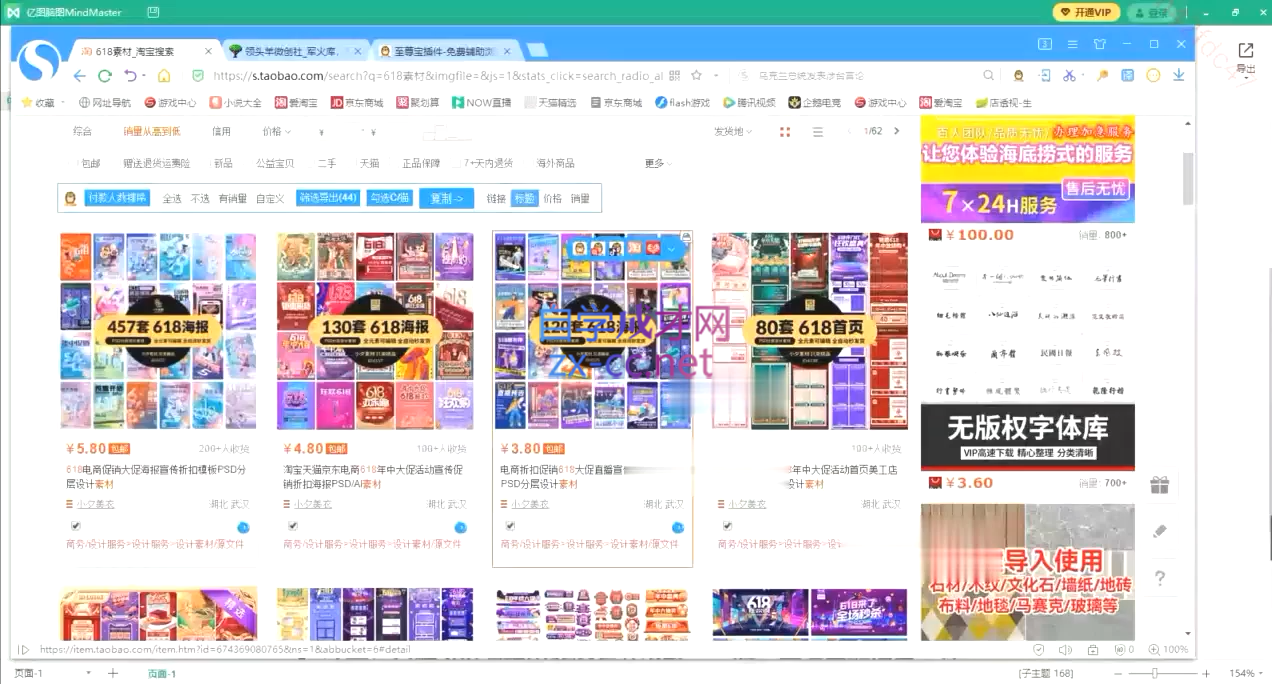Toggle checkbox under ¥3.80 product item

pyautogui.click(x=511, y=525)
